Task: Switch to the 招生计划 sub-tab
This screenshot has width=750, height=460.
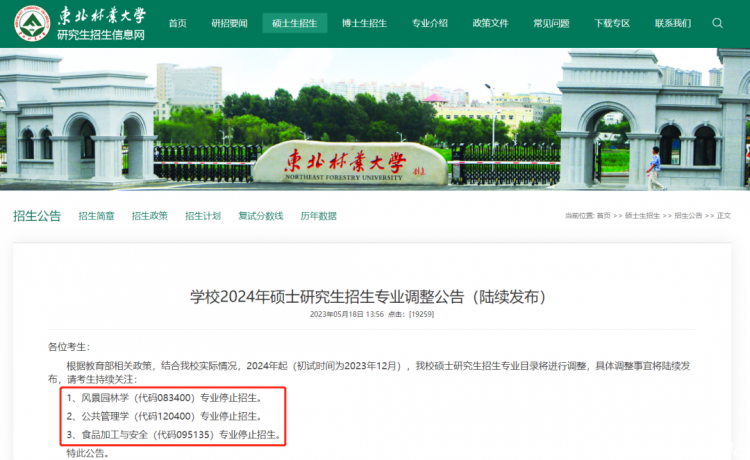Action: (x=203, y=216)
